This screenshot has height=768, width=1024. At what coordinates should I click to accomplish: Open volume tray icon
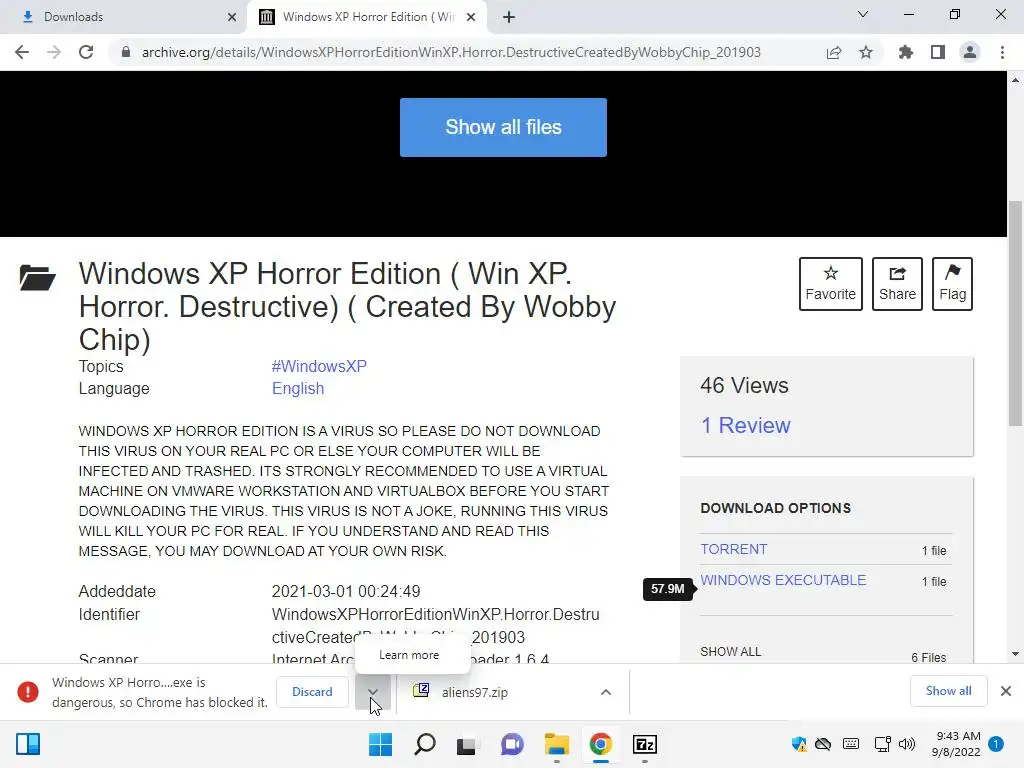(907, 744)
